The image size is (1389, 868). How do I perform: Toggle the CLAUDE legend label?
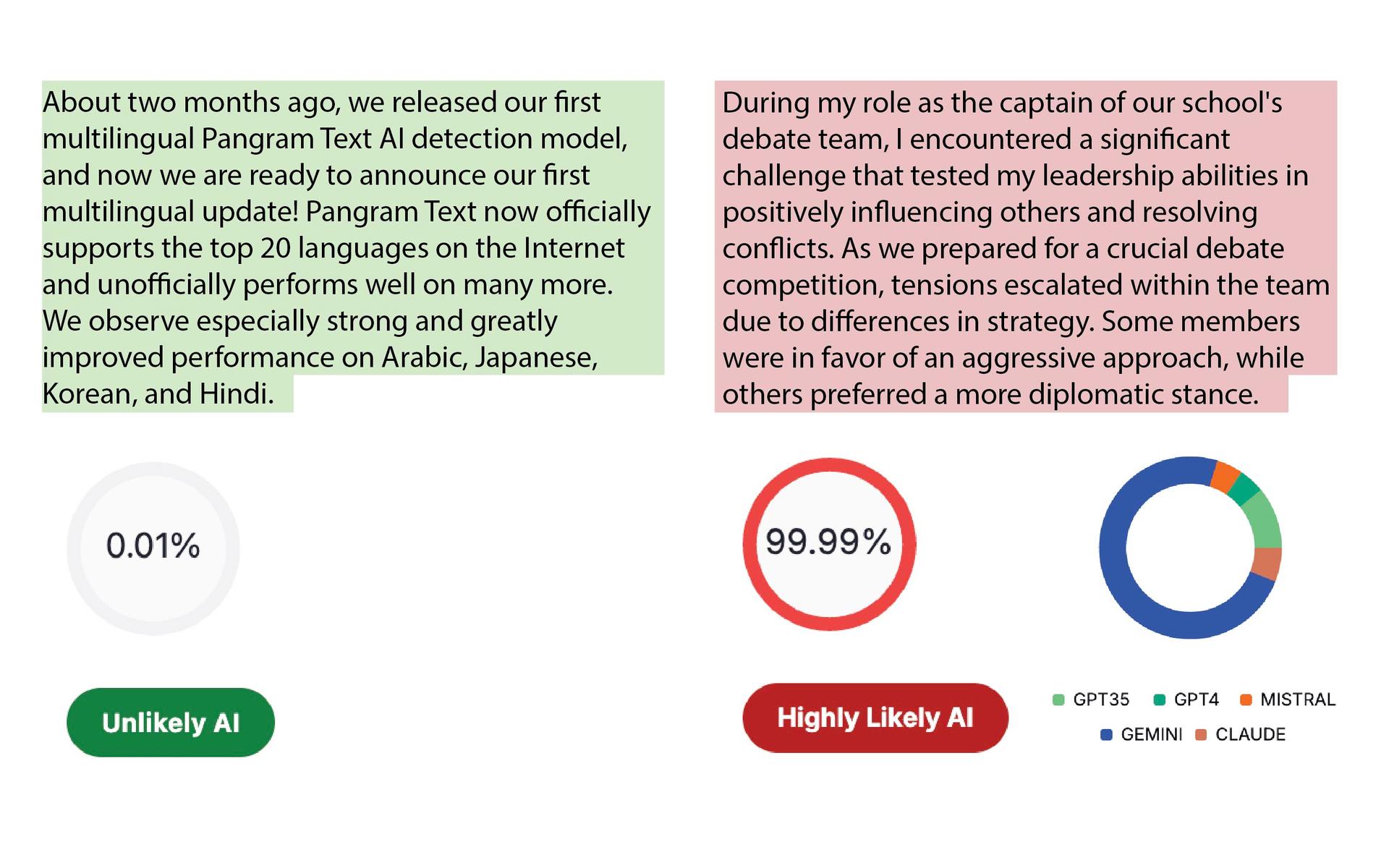pos(1250,735)
